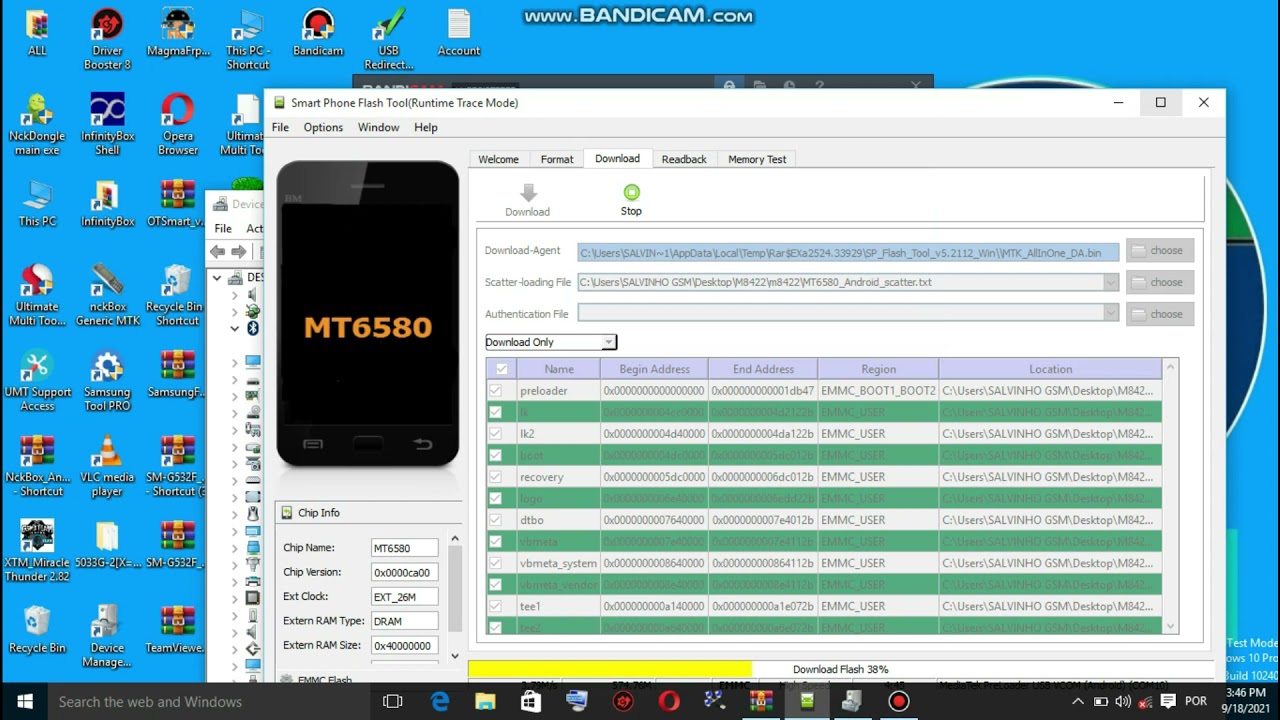Click the Download arrow icon
This screenshot has width=1280, height=720.
(x=528, y=193)
